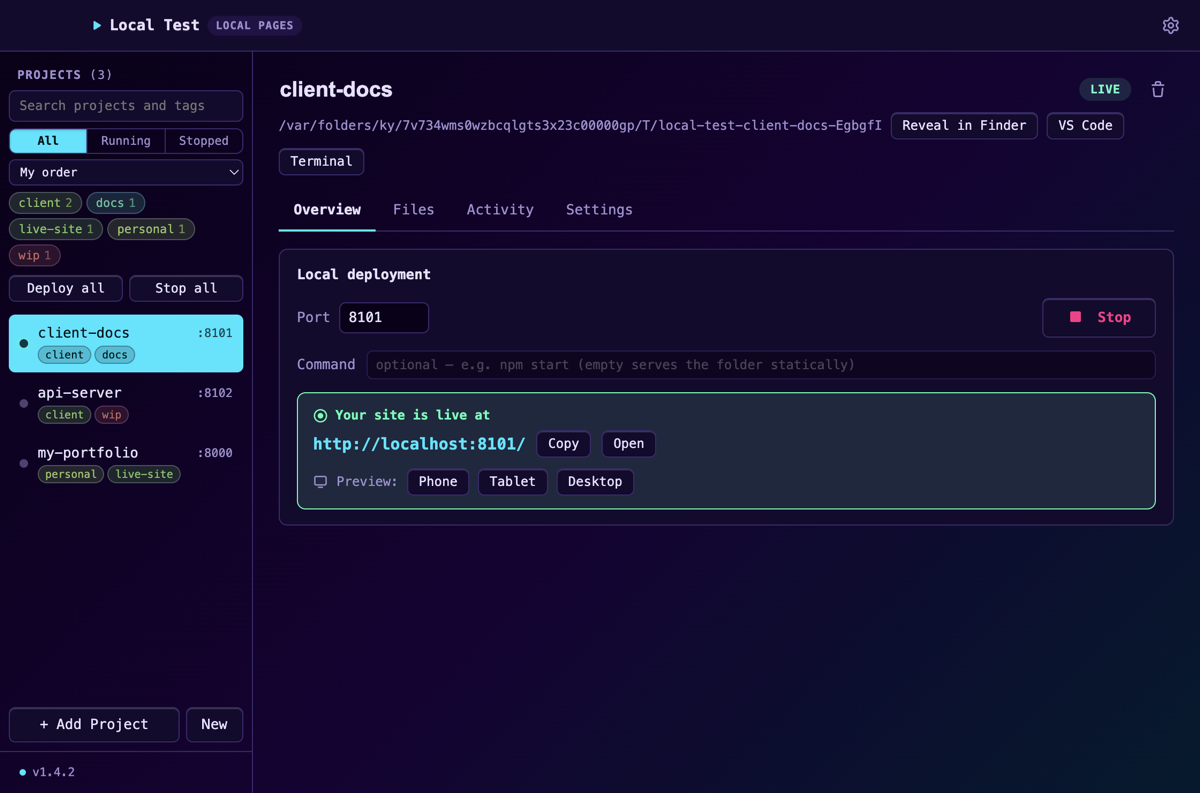Click the Add Project button
The height and width of the screenshot is (793, 1200).
(94, 725)
